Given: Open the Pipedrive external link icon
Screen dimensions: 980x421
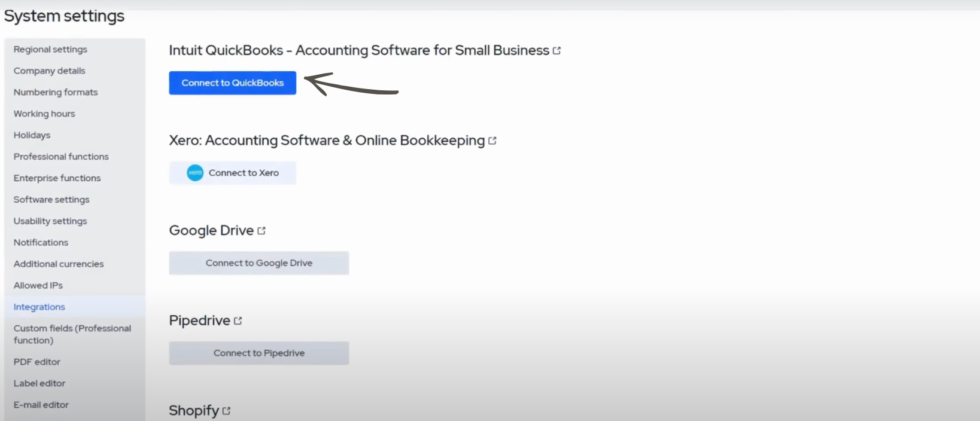Looking at the screenshot, I should click(x=238, y=321).
